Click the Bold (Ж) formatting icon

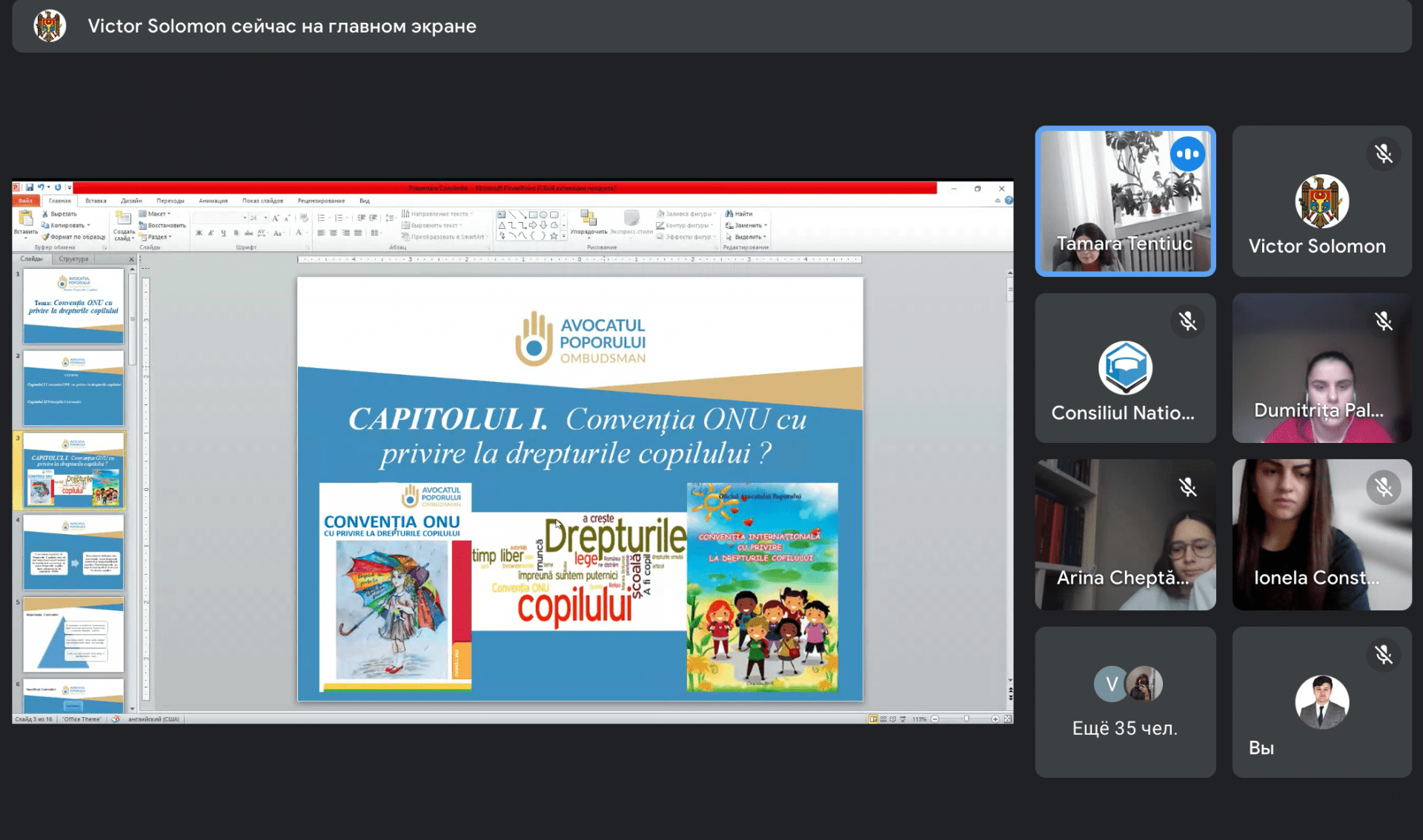[x=199, y=233]
